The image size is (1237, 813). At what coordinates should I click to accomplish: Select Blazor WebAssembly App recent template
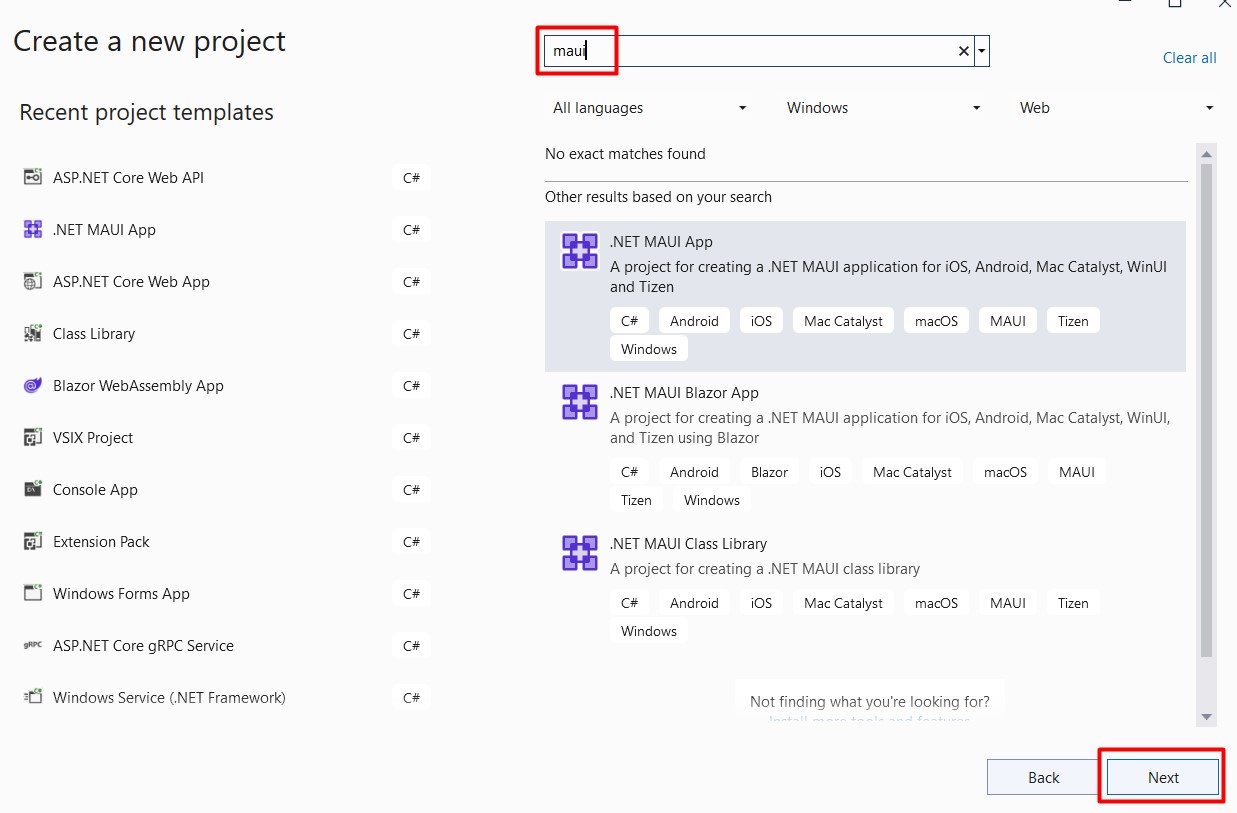point(226,385)
